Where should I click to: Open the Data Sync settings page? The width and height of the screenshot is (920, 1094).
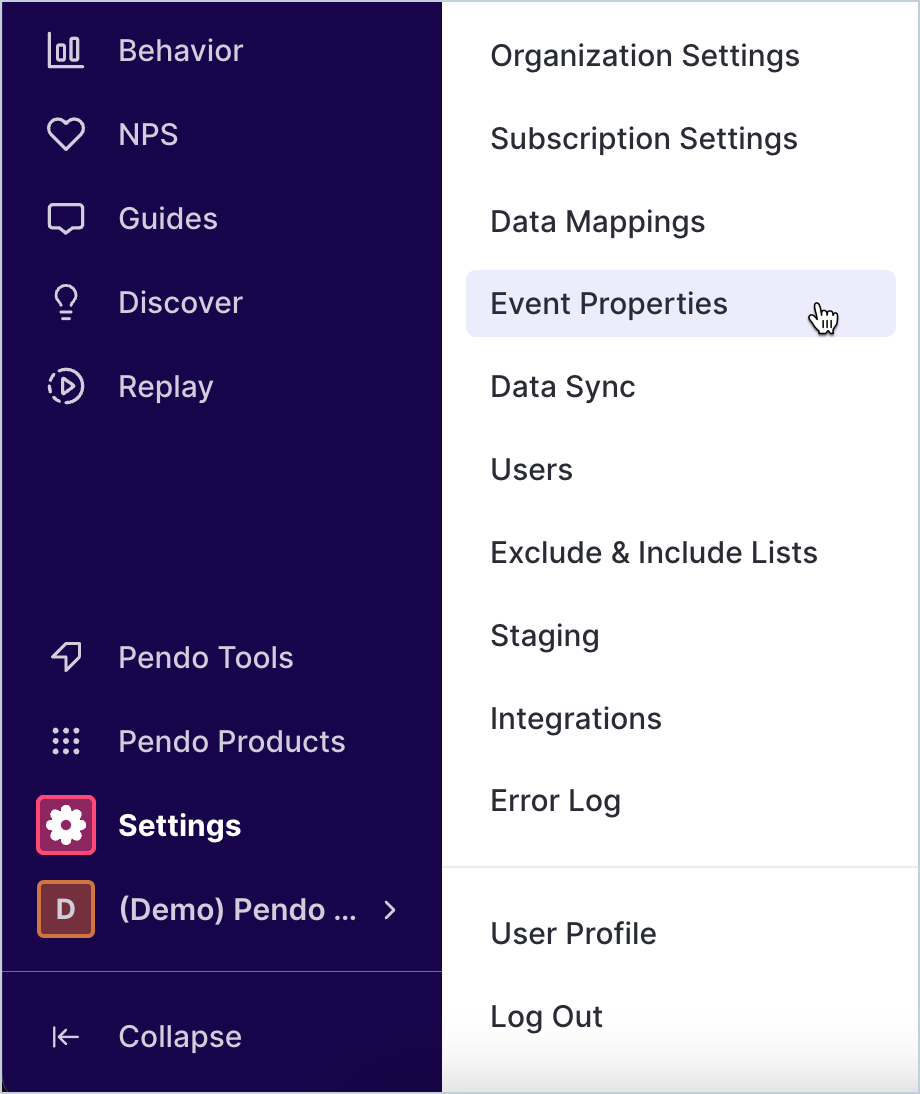point(563,387)
